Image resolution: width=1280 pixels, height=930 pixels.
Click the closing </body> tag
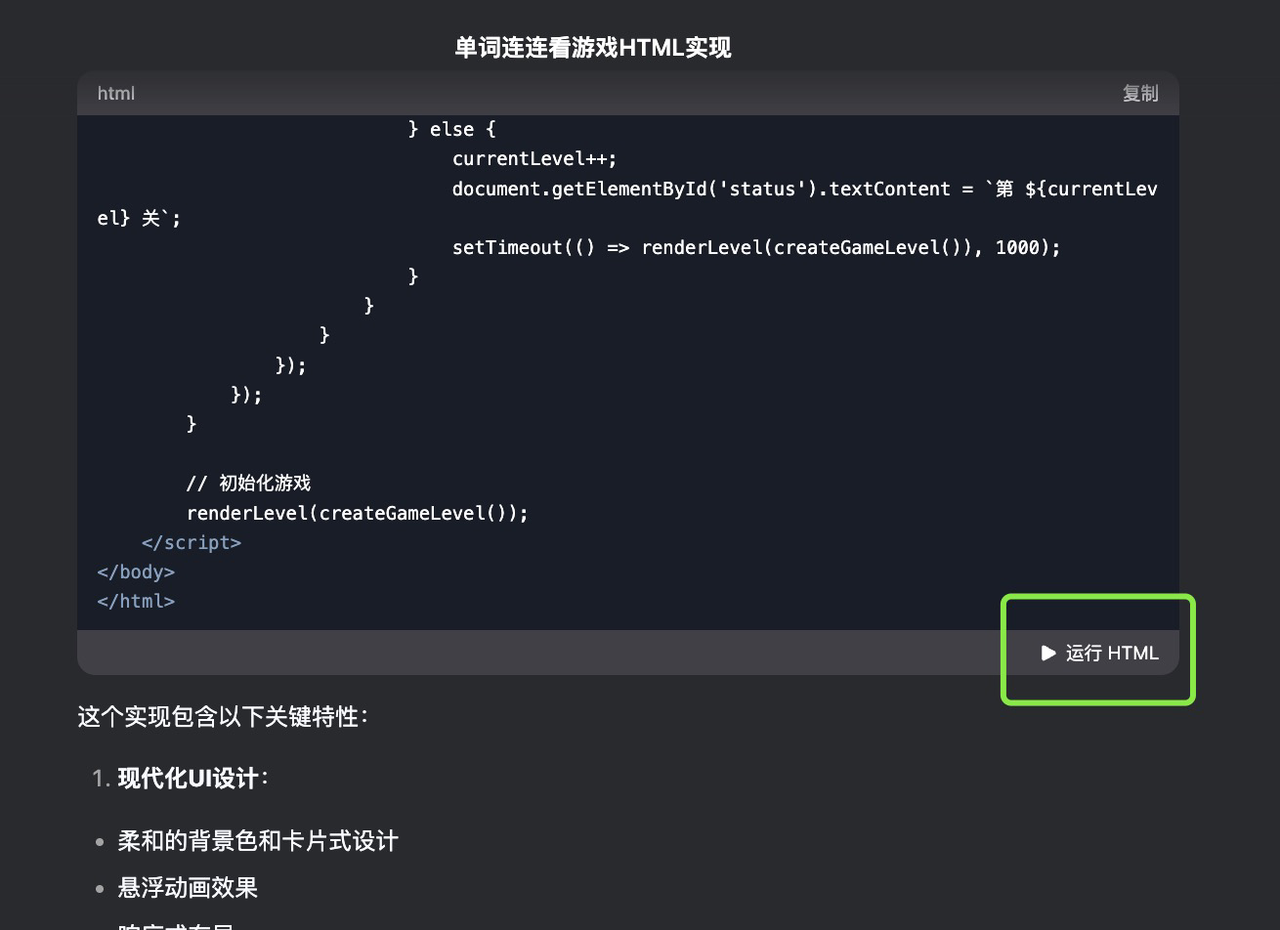(x=136, y=572)
